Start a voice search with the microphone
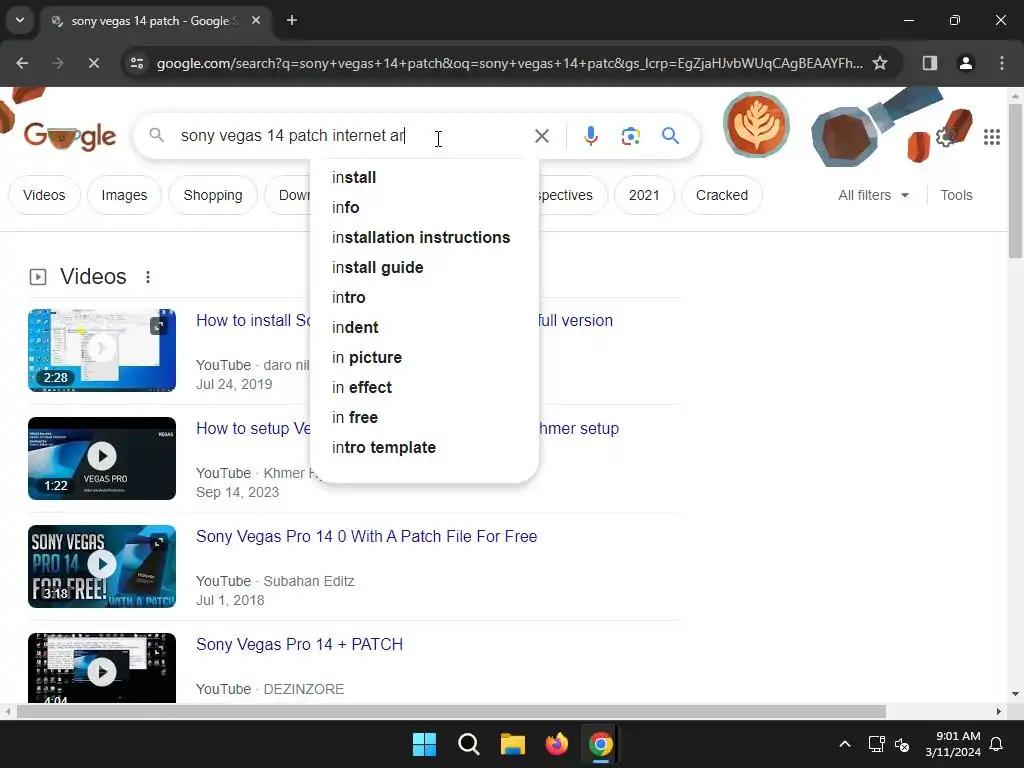 pos(590,136)
